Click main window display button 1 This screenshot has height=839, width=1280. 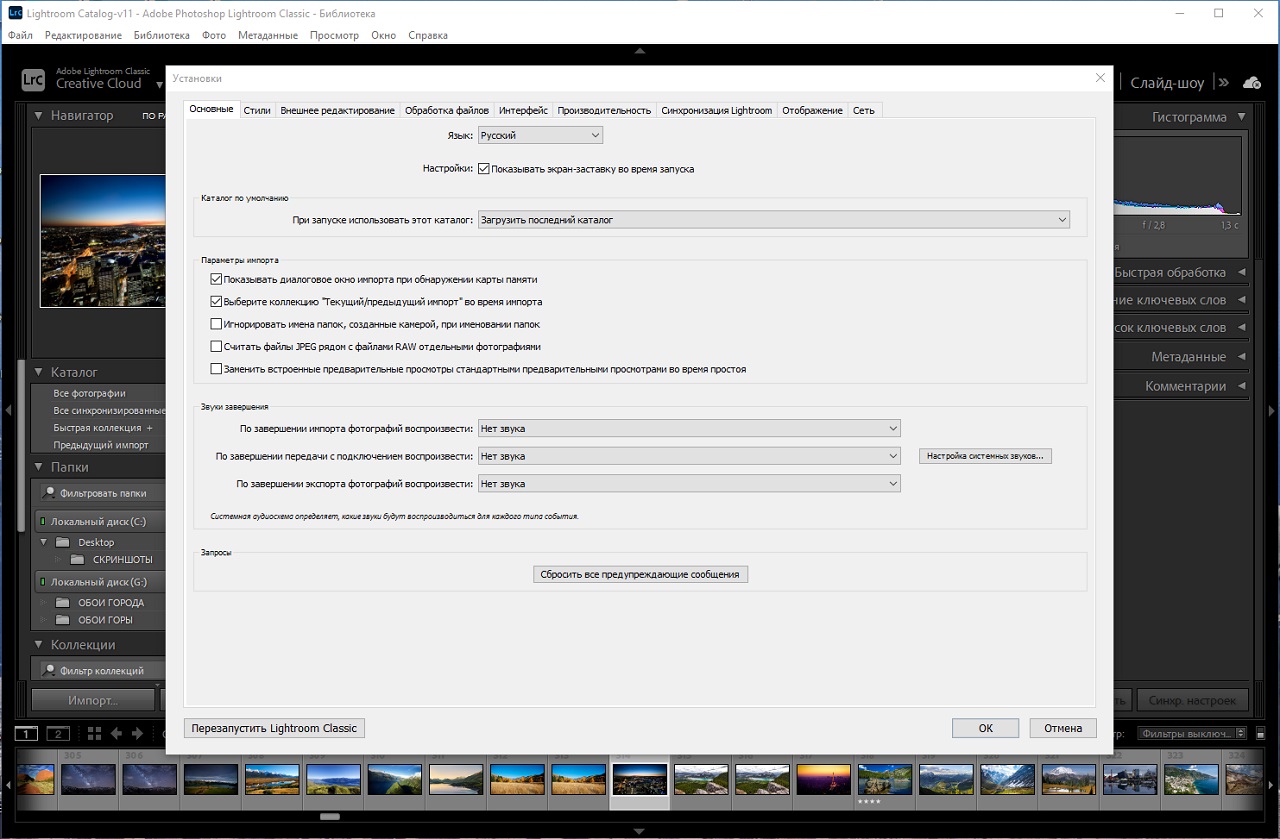27,734
